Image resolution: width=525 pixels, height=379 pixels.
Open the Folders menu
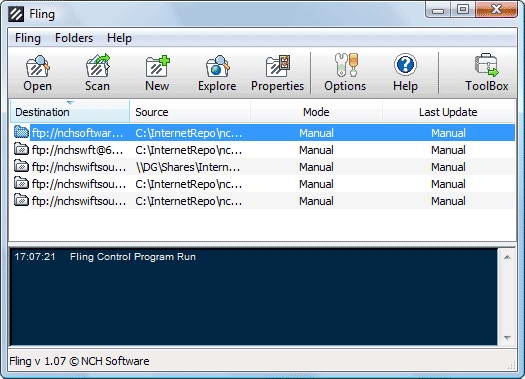pyautogui.click(x=74, y=38)
